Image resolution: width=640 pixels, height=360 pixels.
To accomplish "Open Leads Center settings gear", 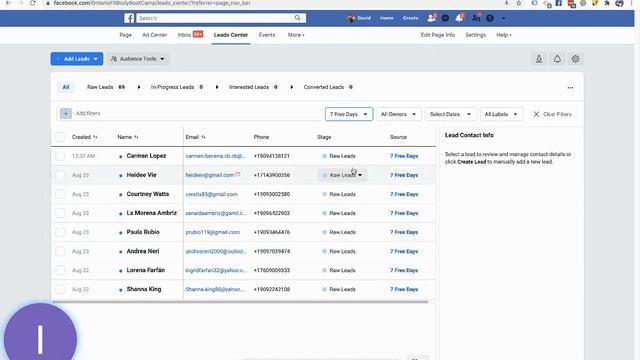I will (576, 59).
